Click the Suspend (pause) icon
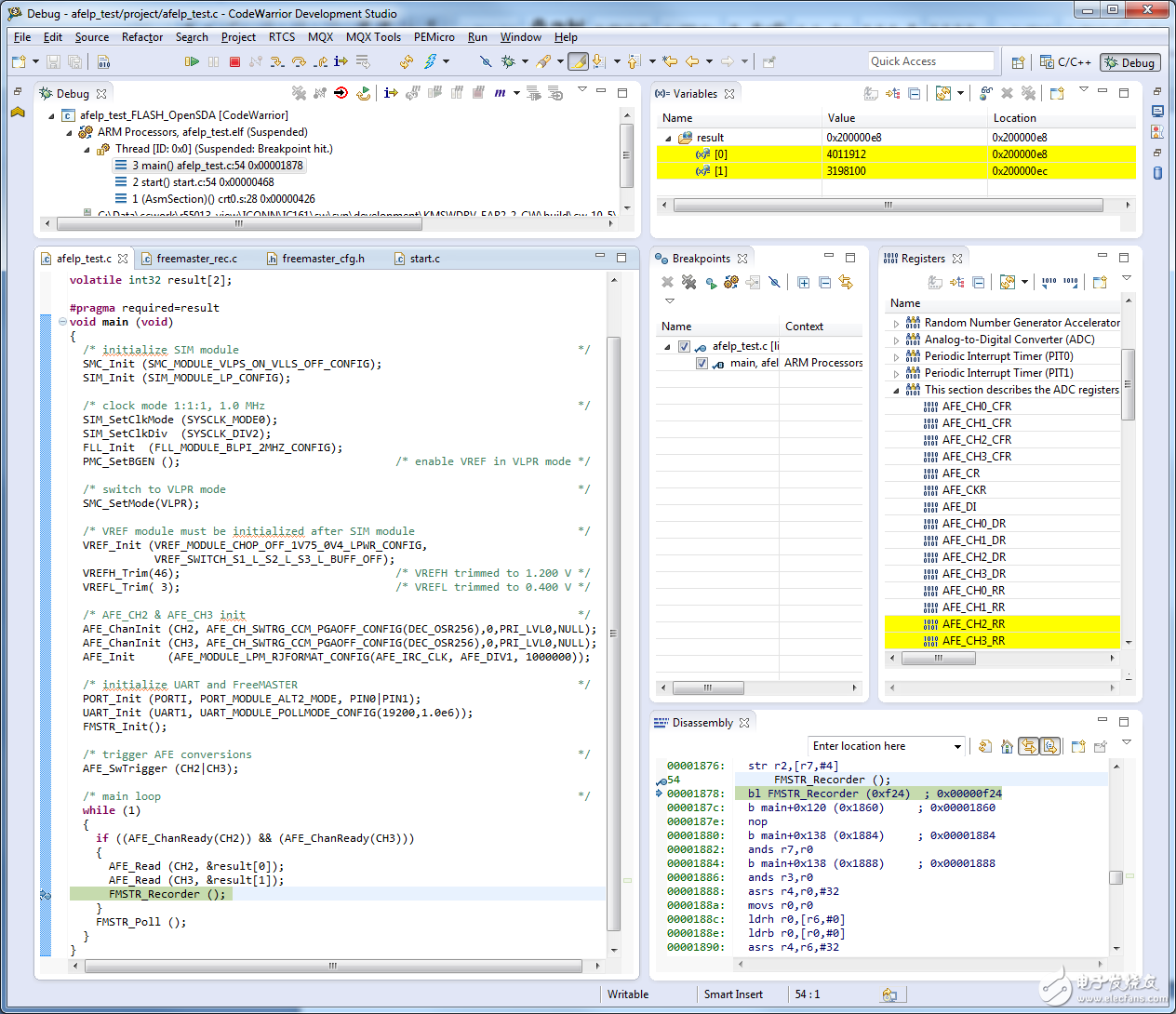 tap(214, 61)
